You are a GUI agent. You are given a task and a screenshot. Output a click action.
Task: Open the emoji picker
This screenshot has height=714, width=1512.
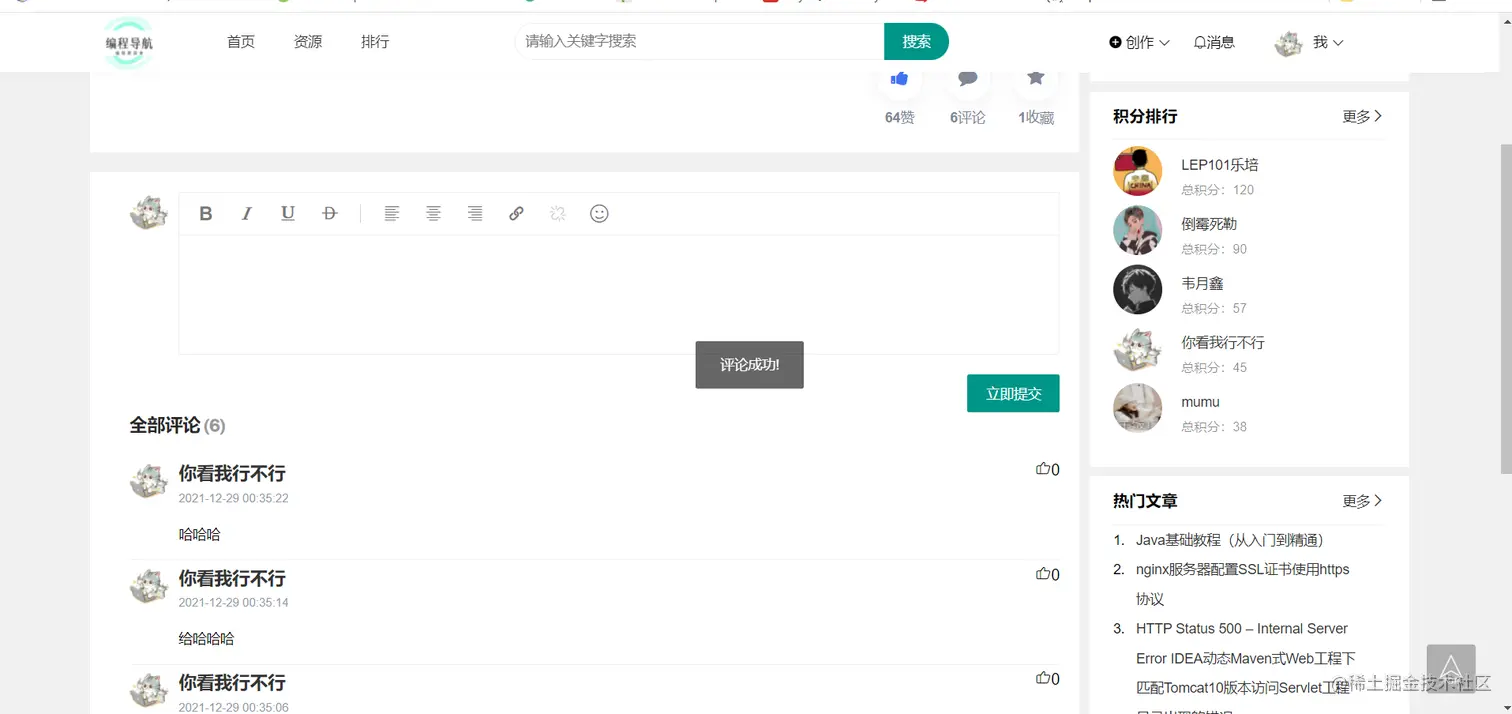tap(599, 213)
